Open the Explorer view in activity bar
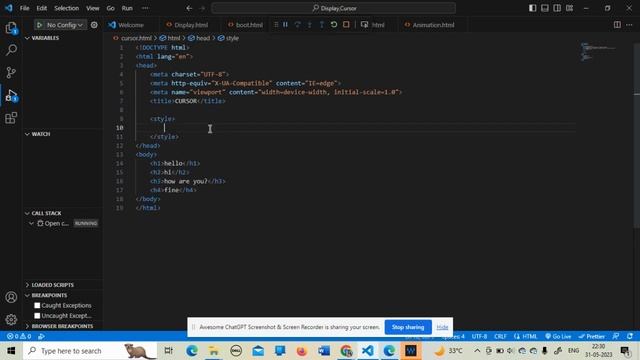 tap(11, 28)
